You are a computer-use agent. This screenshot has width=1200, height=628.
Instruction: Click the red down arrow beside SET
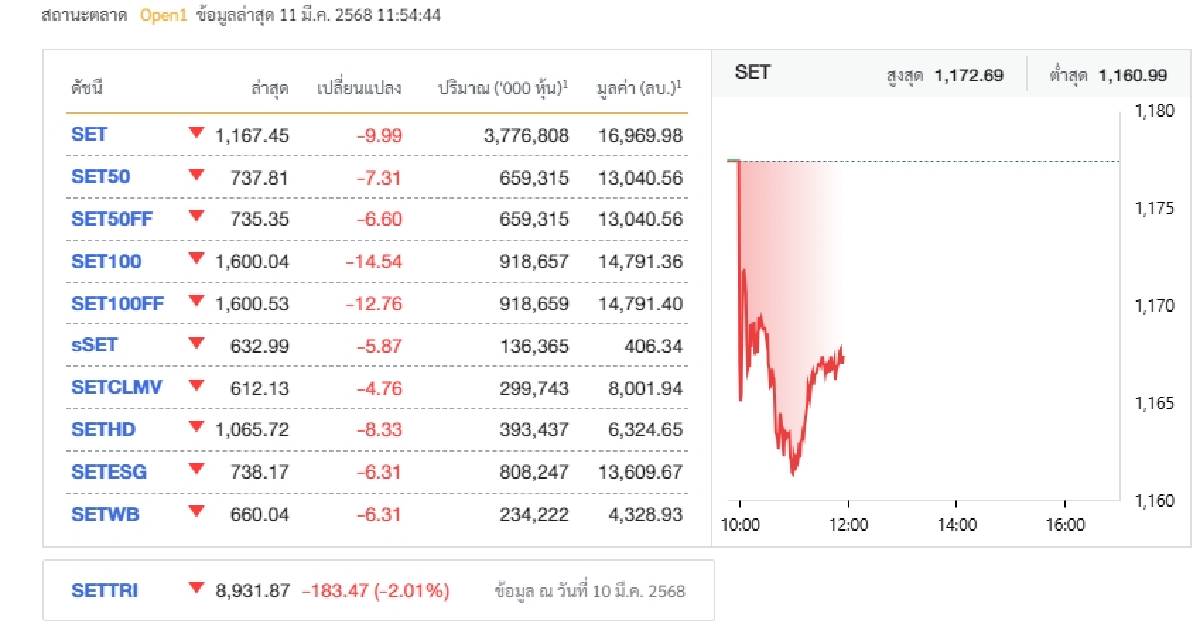(196, 133)
